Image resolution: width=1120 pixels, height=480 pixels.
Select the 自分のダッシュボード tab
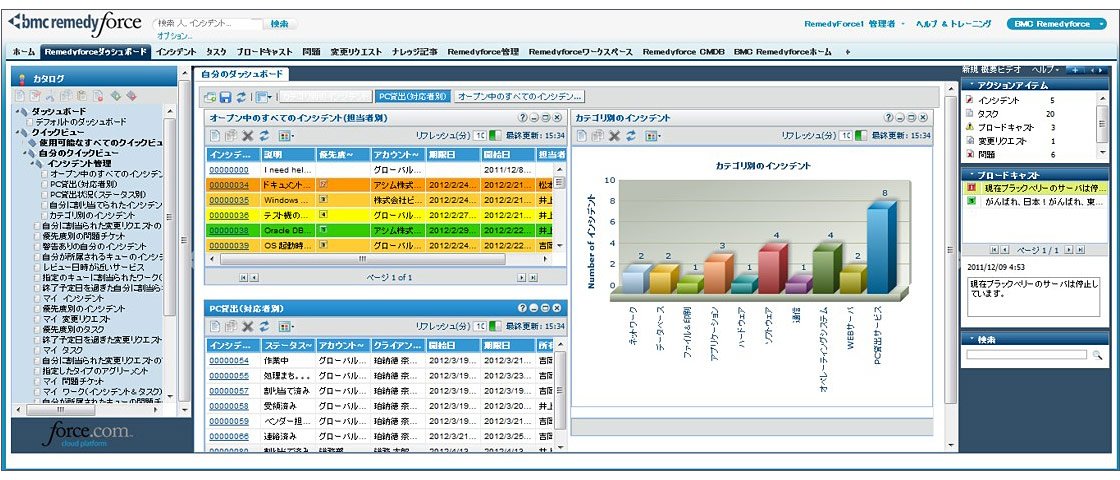point(241,74)
